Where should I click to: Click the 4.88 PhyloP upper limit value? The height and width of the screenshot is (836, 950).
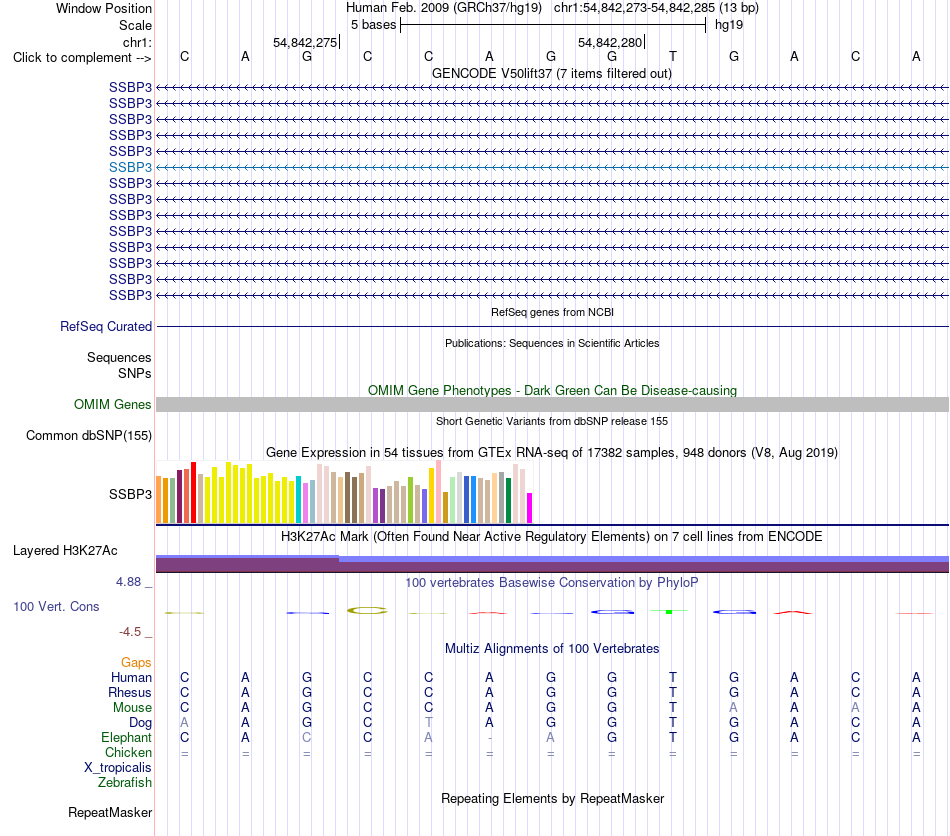click(x=128, y=582)
